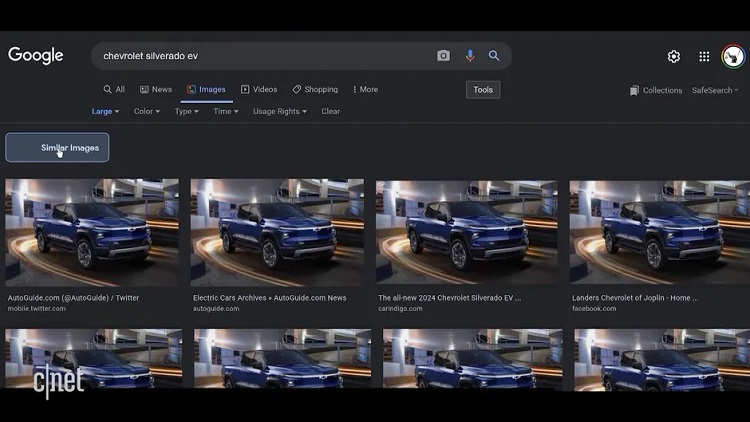Click the mobile.twitter.com source text
Screen dimensions: 750x422
(37, 309)
